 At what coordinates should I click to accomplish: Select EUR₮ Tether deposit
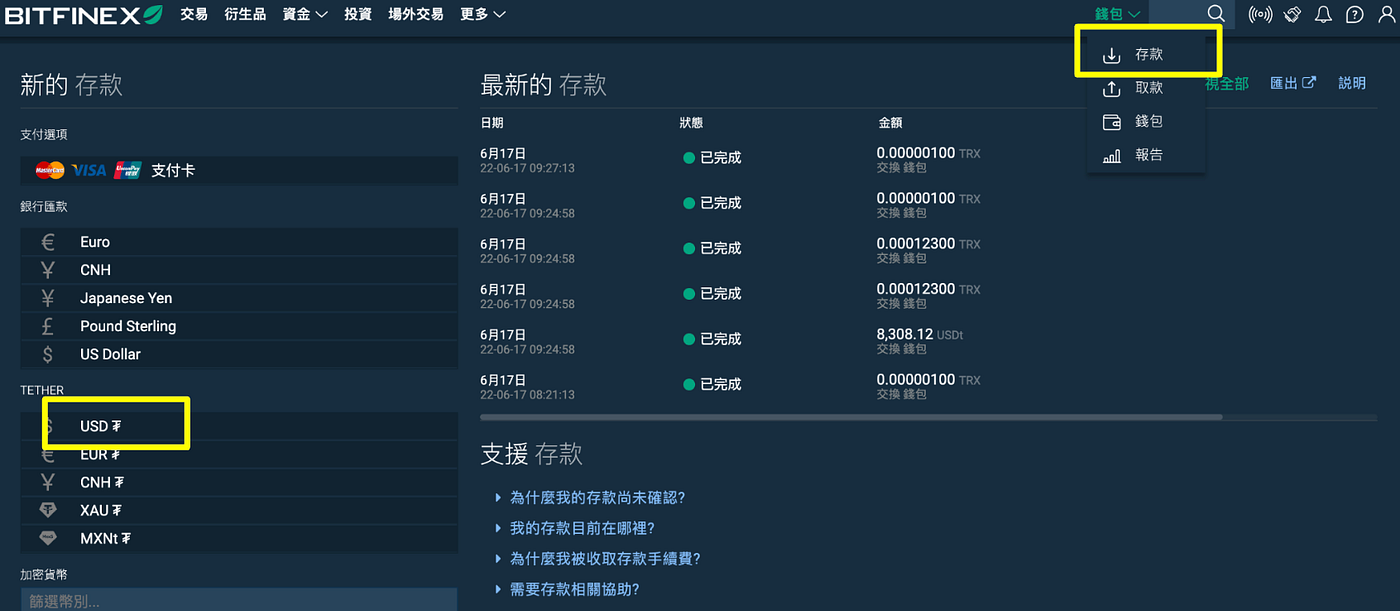tap(239, 454)
